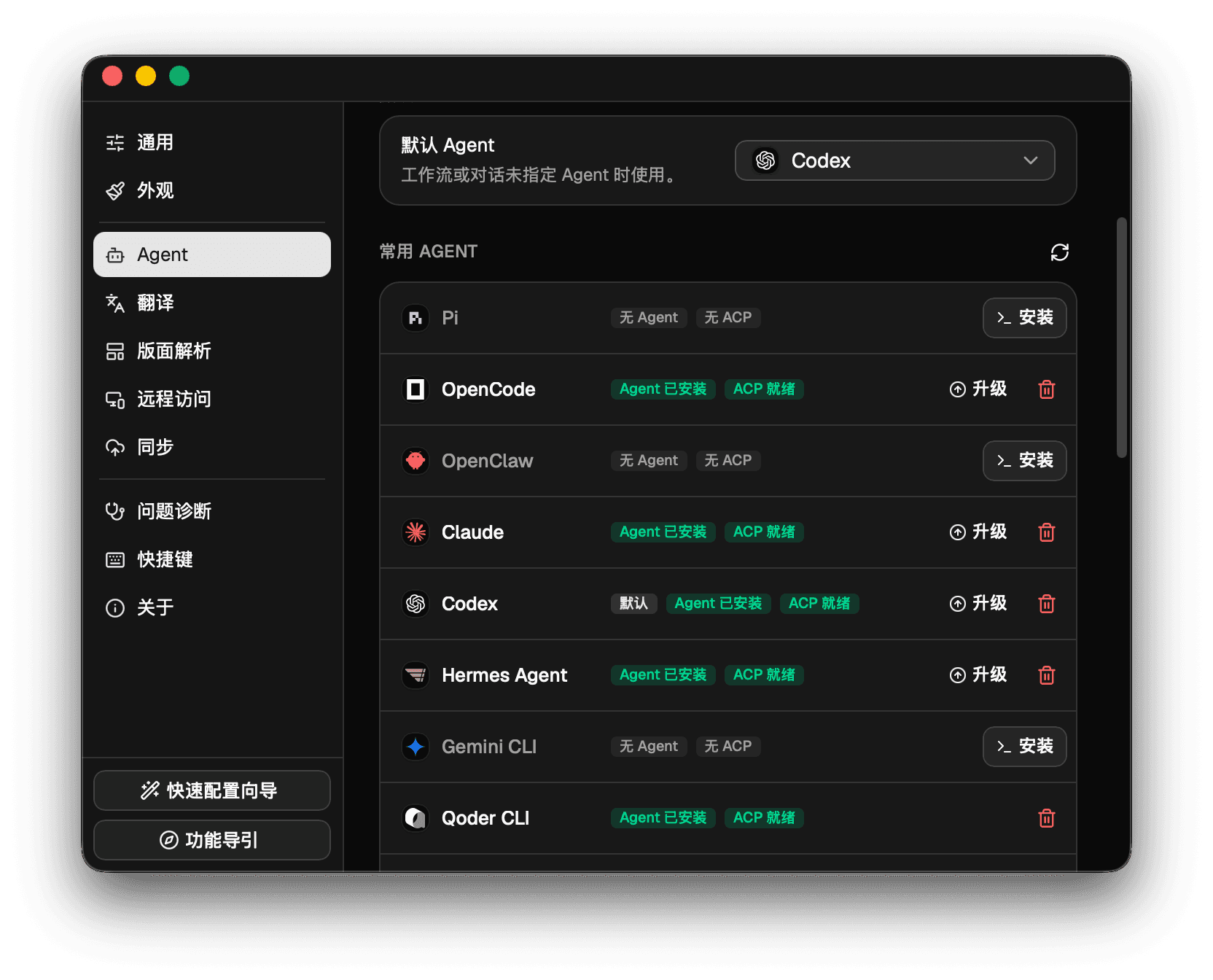1213x980 pixels.
Task: Click the Qoder CLI logo icon
Action: click(416, 818)
